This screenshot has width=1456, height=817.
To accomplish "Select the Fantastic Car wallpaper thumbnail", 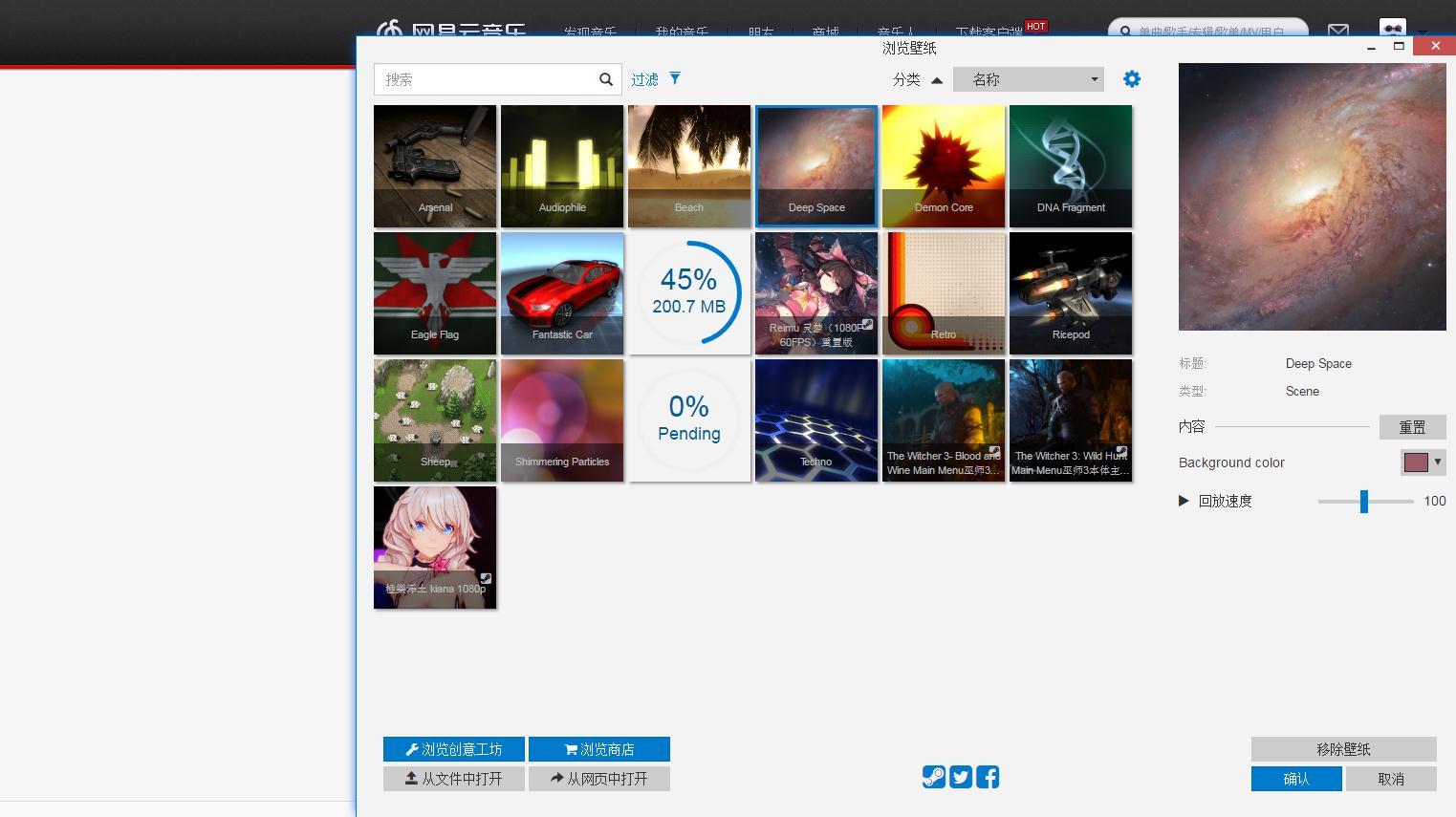I will 562,292.
